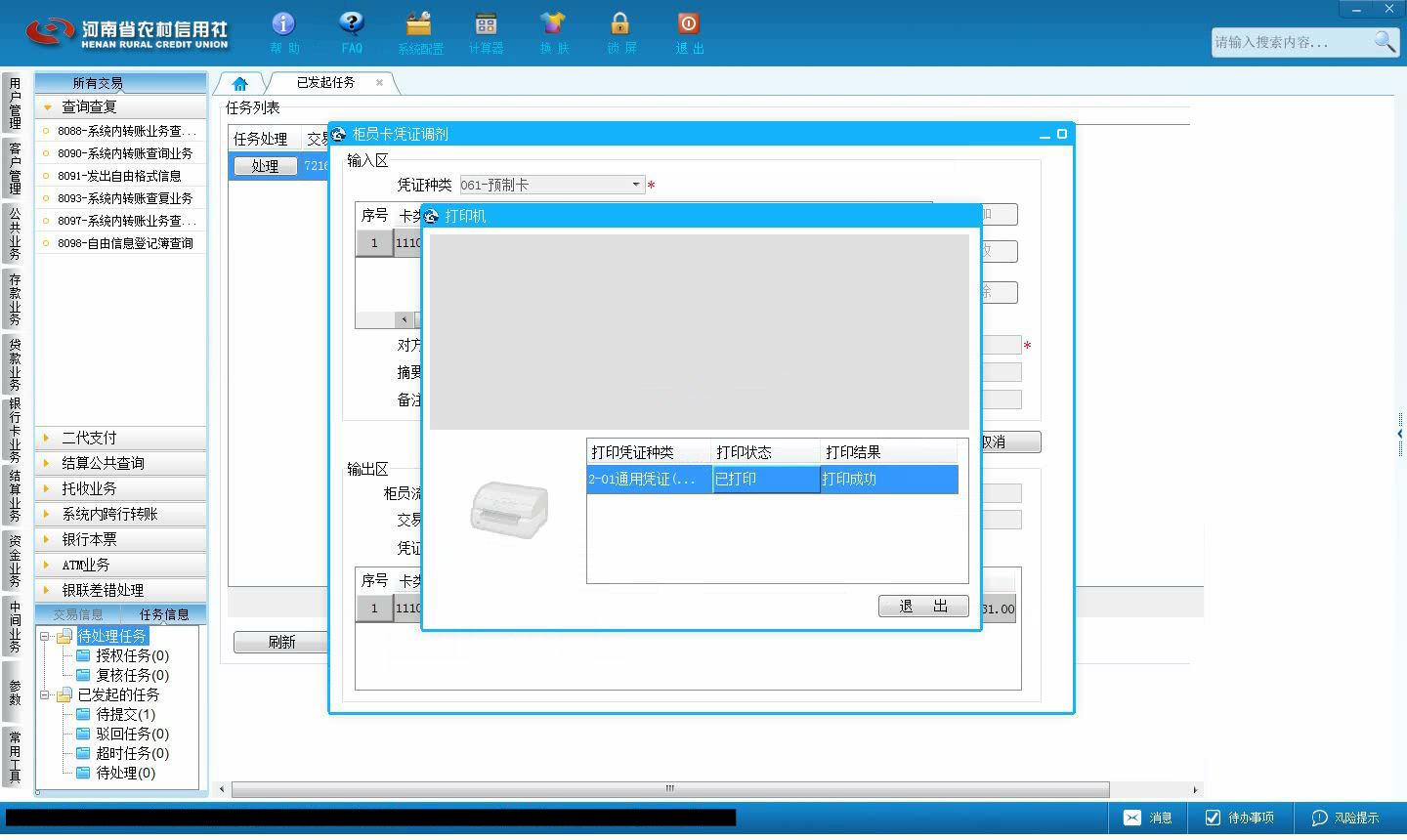Close the 已发起任务 tab
This screenshot has height=840, width=1407.
pyautogui.click(x=379, y=83)
